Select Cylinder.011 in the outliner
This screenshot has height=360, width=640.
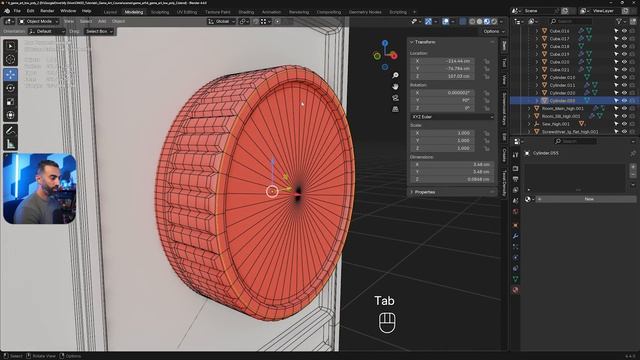click(x=562, y=85)
